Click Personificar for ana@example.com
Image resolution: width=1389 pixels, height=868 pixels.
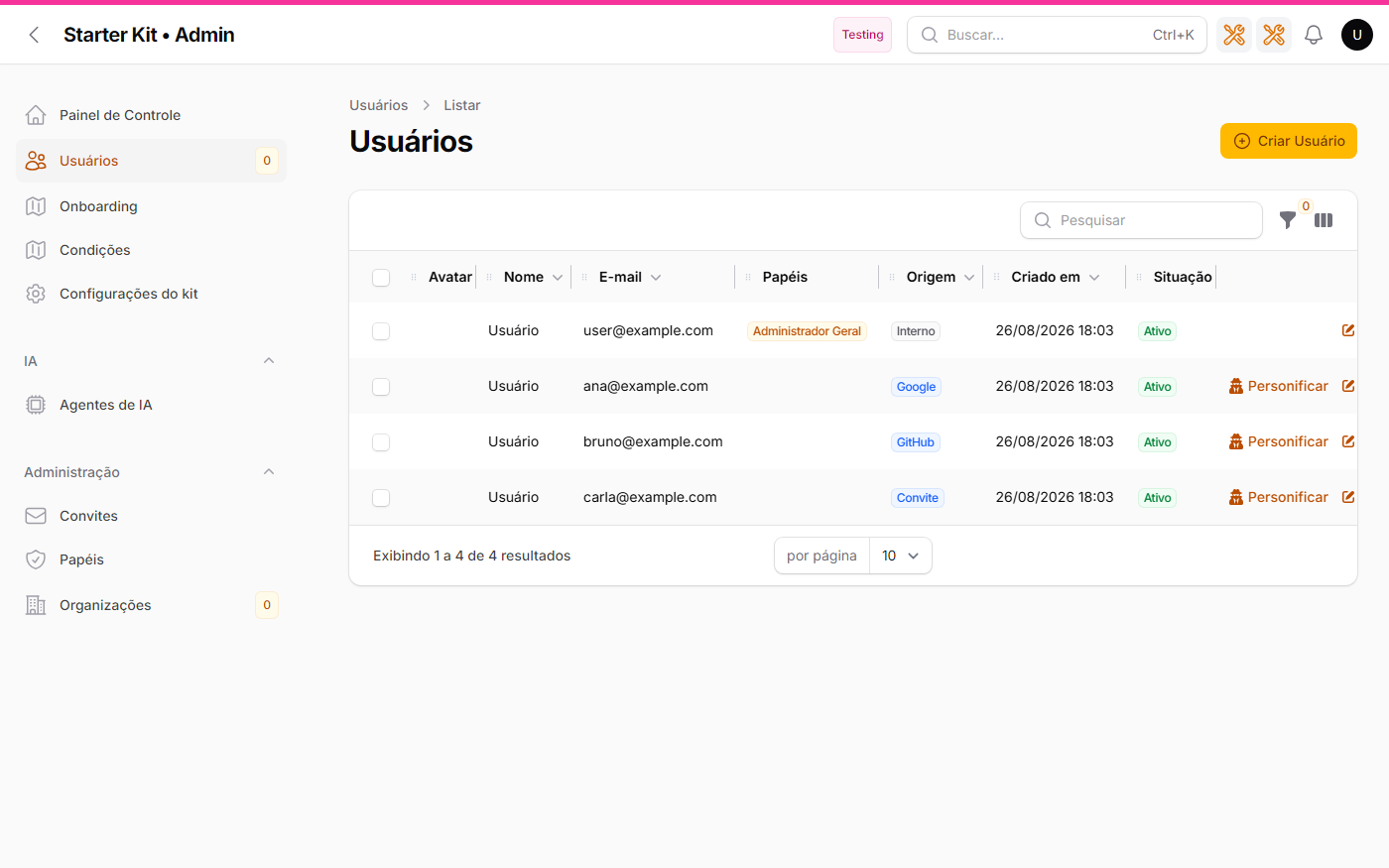point(1279,386)
